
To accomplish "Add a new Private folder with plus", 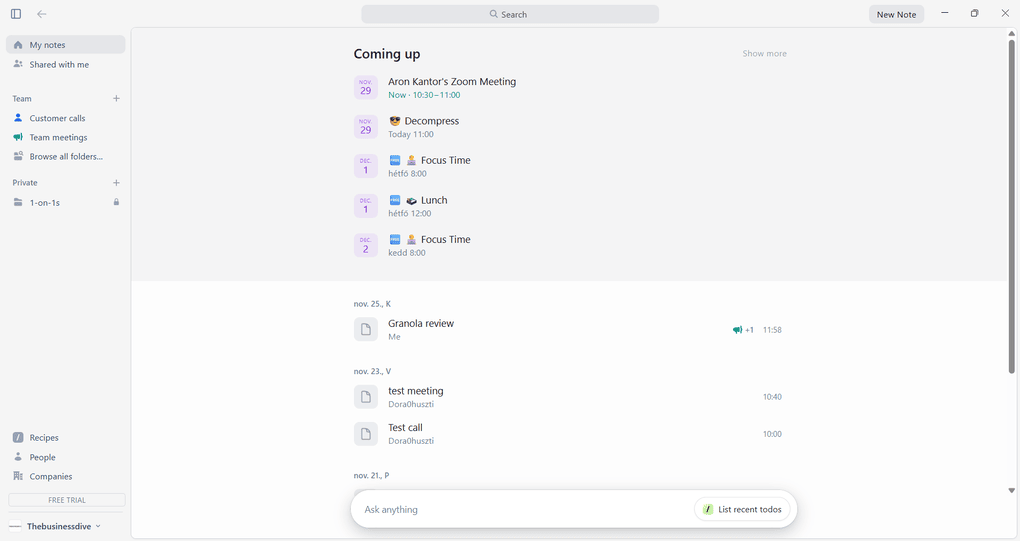I will coord(116,183).
